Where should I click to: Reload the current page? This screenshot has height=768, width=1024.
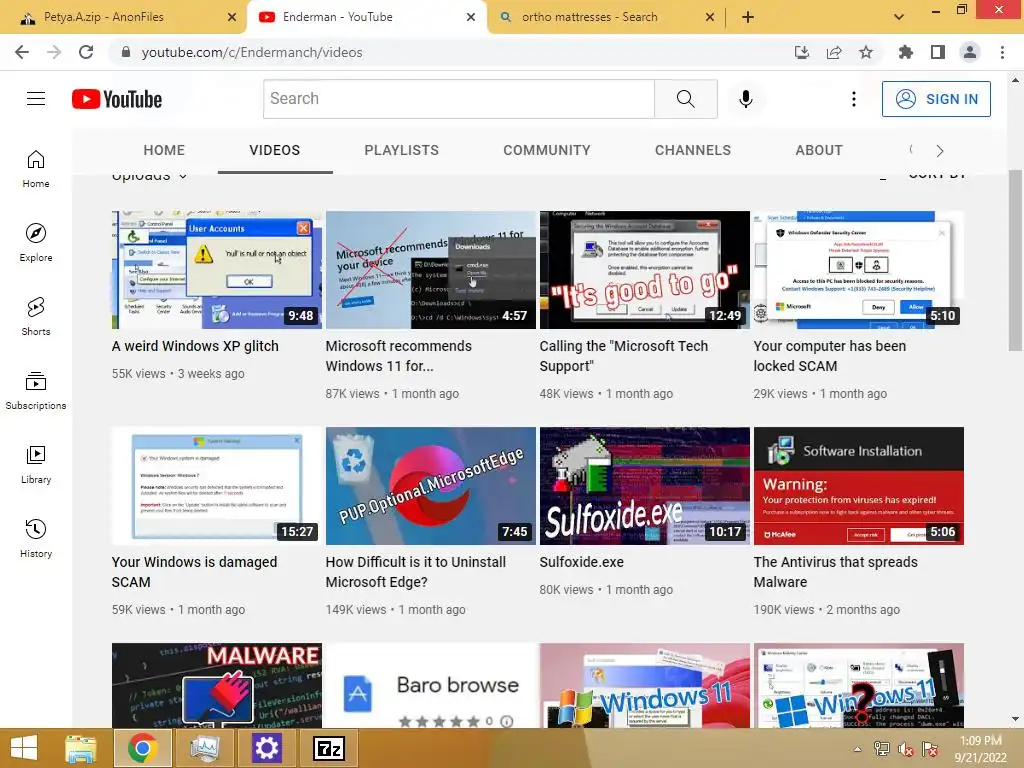click(86, 52)
